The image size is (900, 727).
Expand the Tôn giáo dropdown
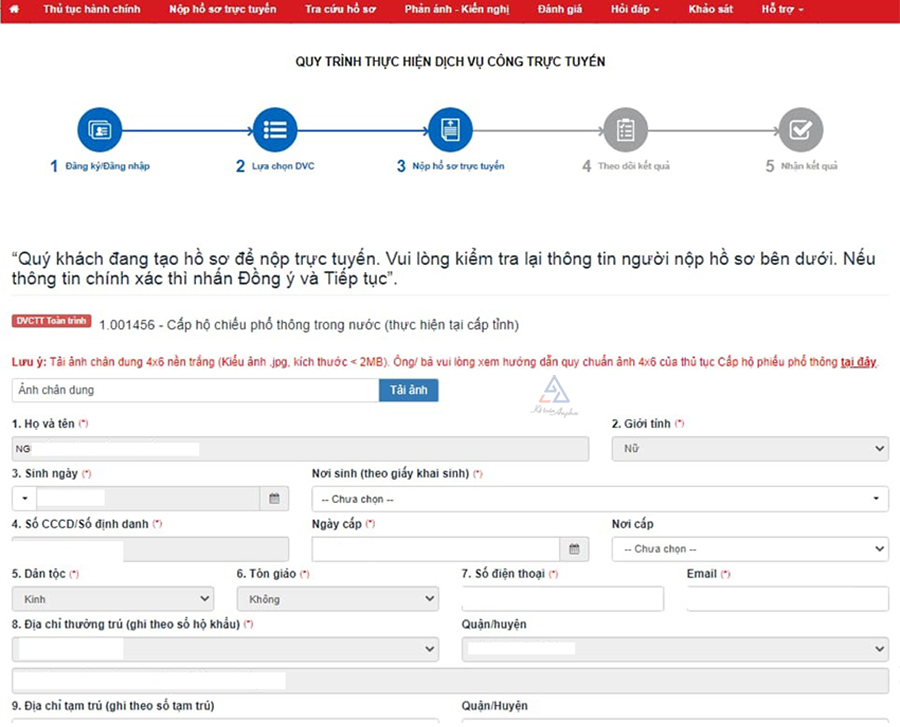pyautogui.click(x=337, y=599)
